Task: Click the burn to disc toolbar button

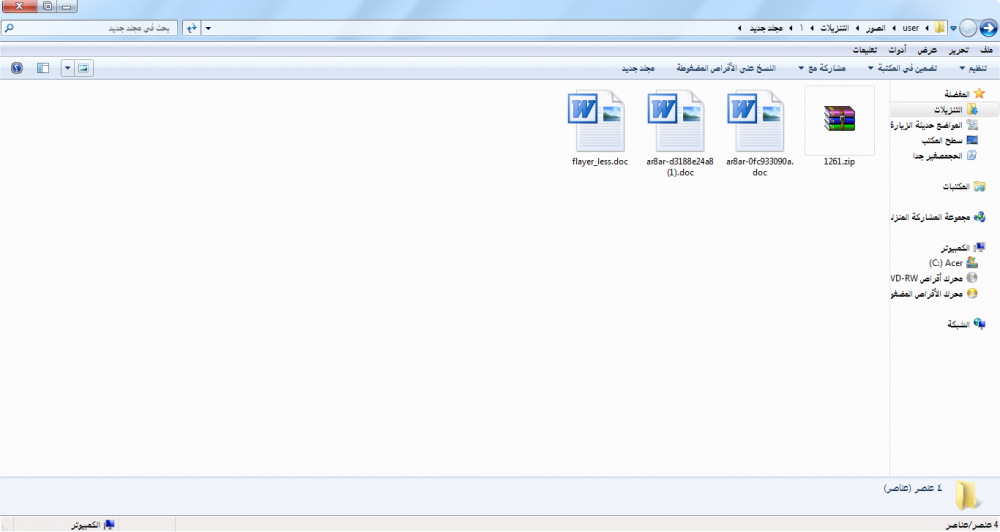Action: click(724, 68)
